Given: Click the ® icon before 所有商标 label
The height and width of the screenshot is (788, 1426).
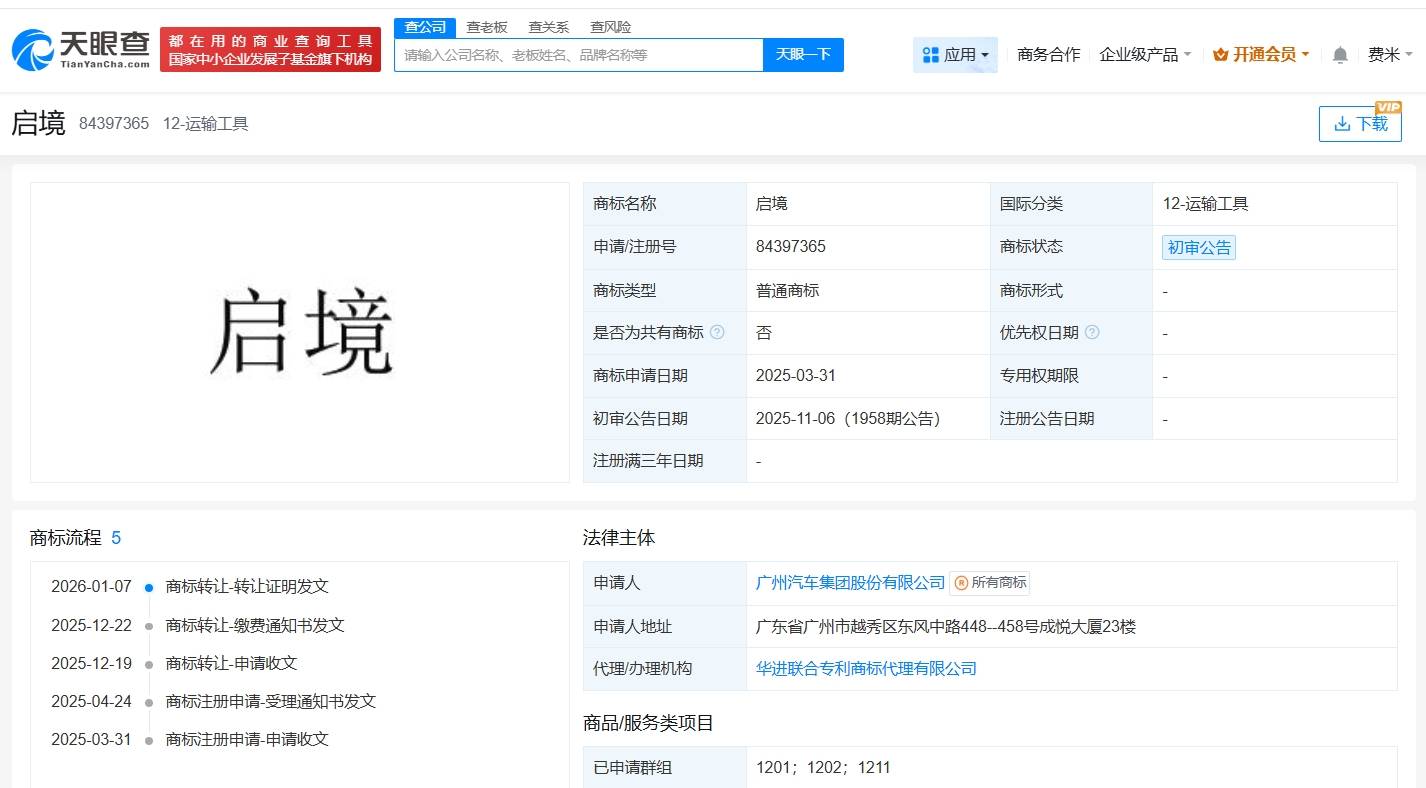Looking at the screenshot, I should 962,582.
